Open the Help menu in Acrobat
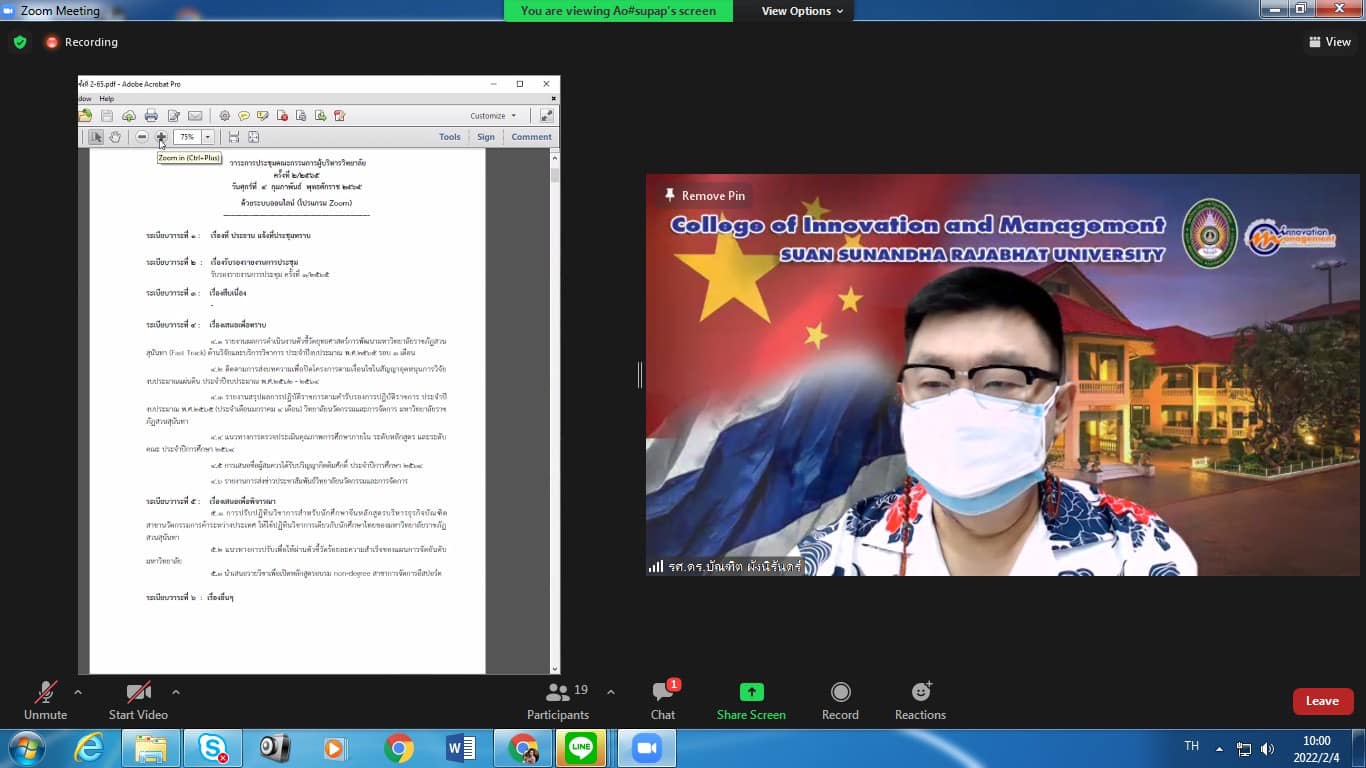 [x=106, y=99]
